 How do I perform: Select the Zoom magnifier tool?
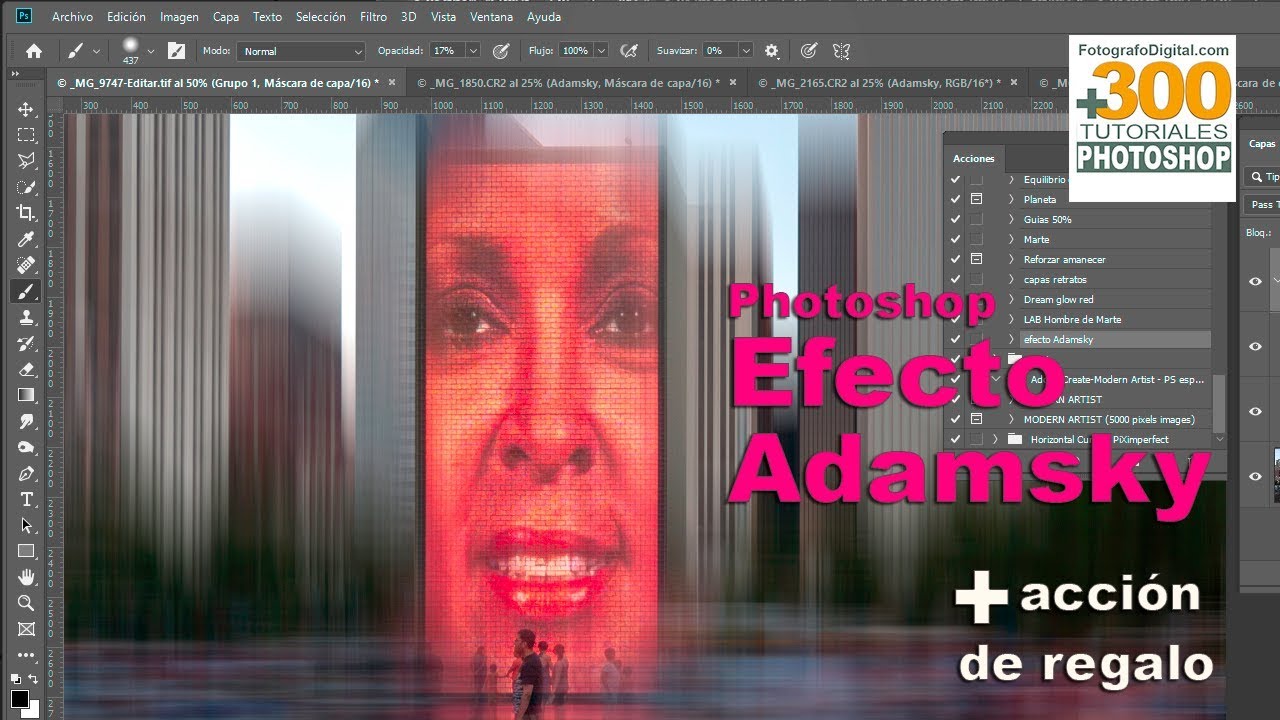(26, 603)
